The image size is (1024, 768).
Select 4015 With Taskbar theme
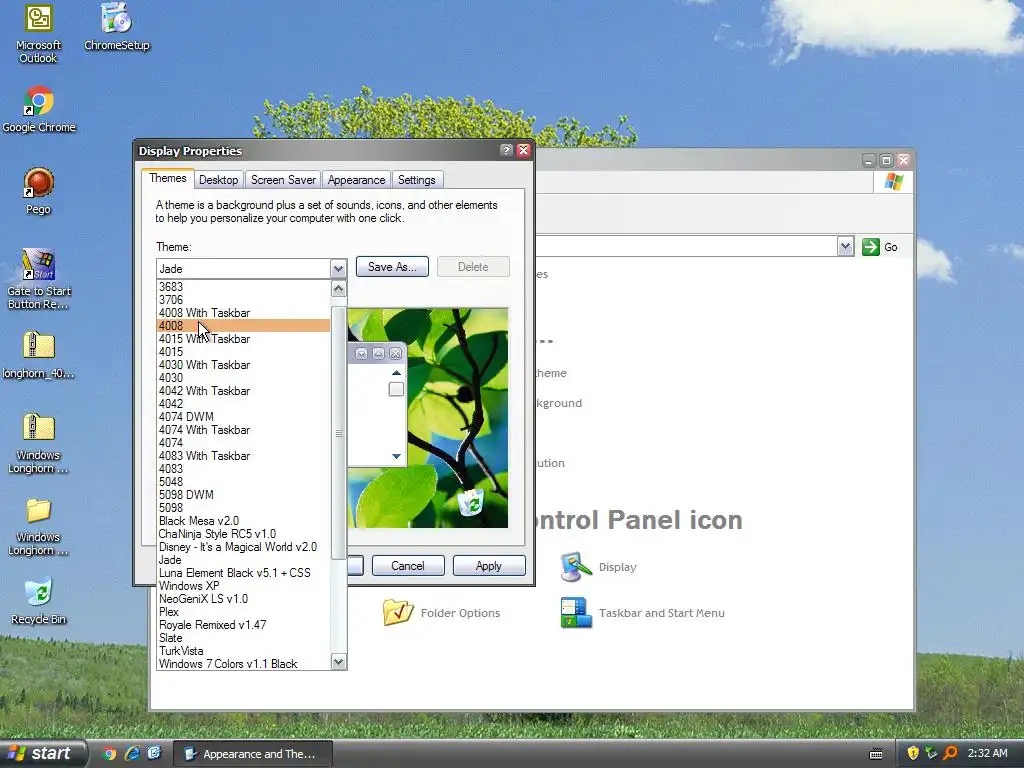(244, 339)
